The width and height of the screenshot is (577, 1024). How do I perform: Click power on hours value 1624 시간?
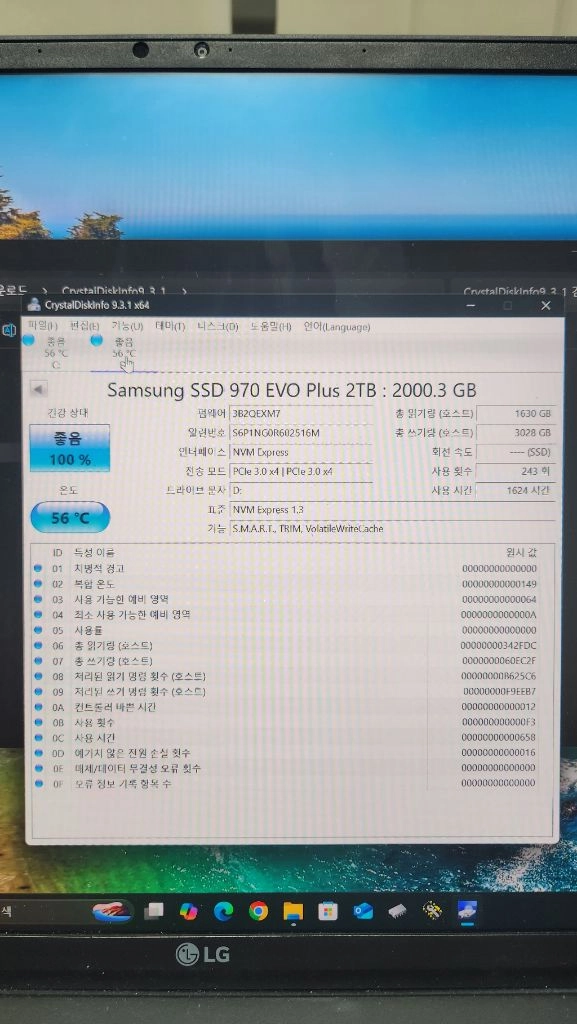[516, 490]
